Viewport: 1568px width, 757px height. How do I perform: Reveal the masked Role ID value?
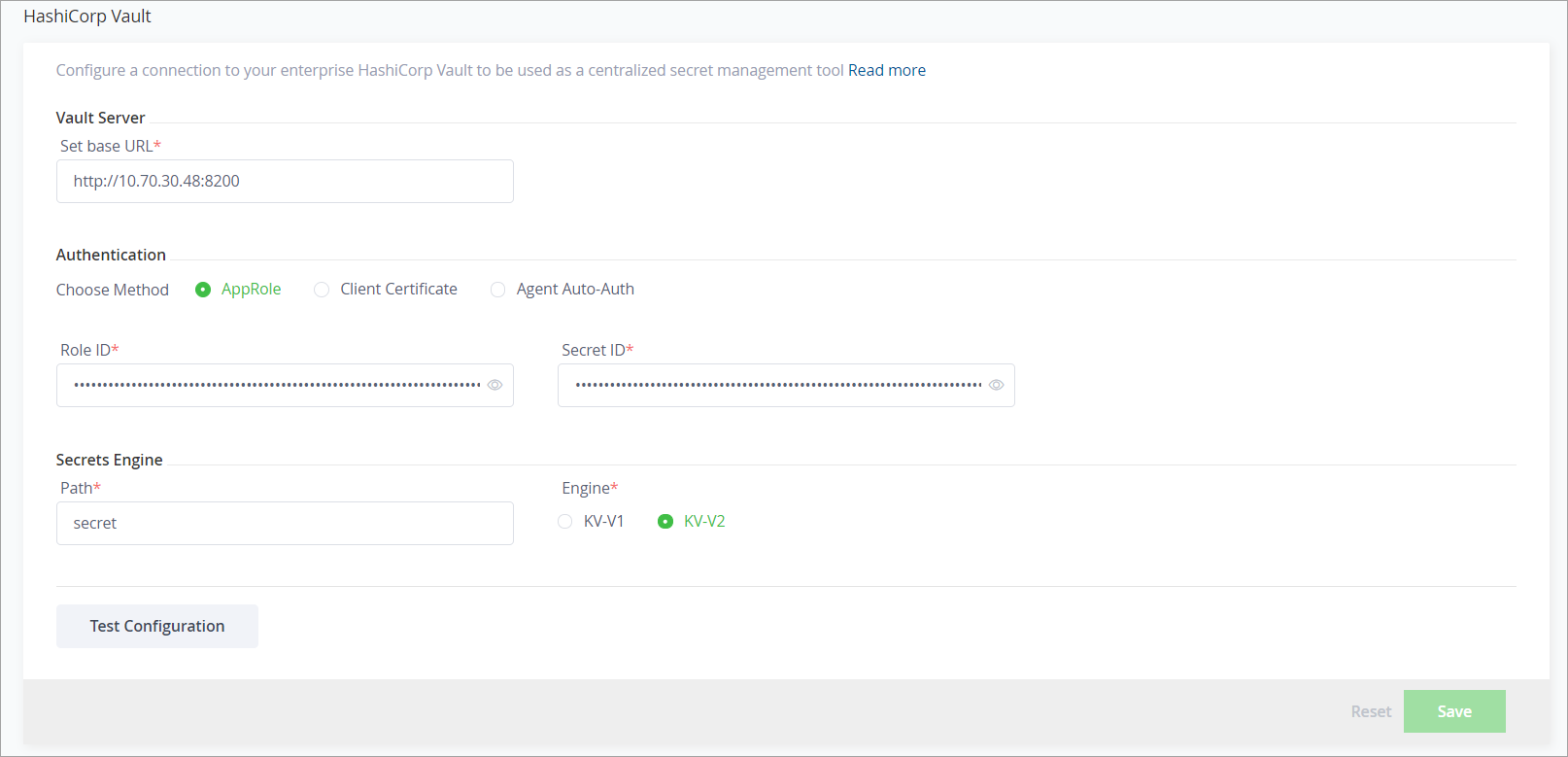click(x=494, y=385)
